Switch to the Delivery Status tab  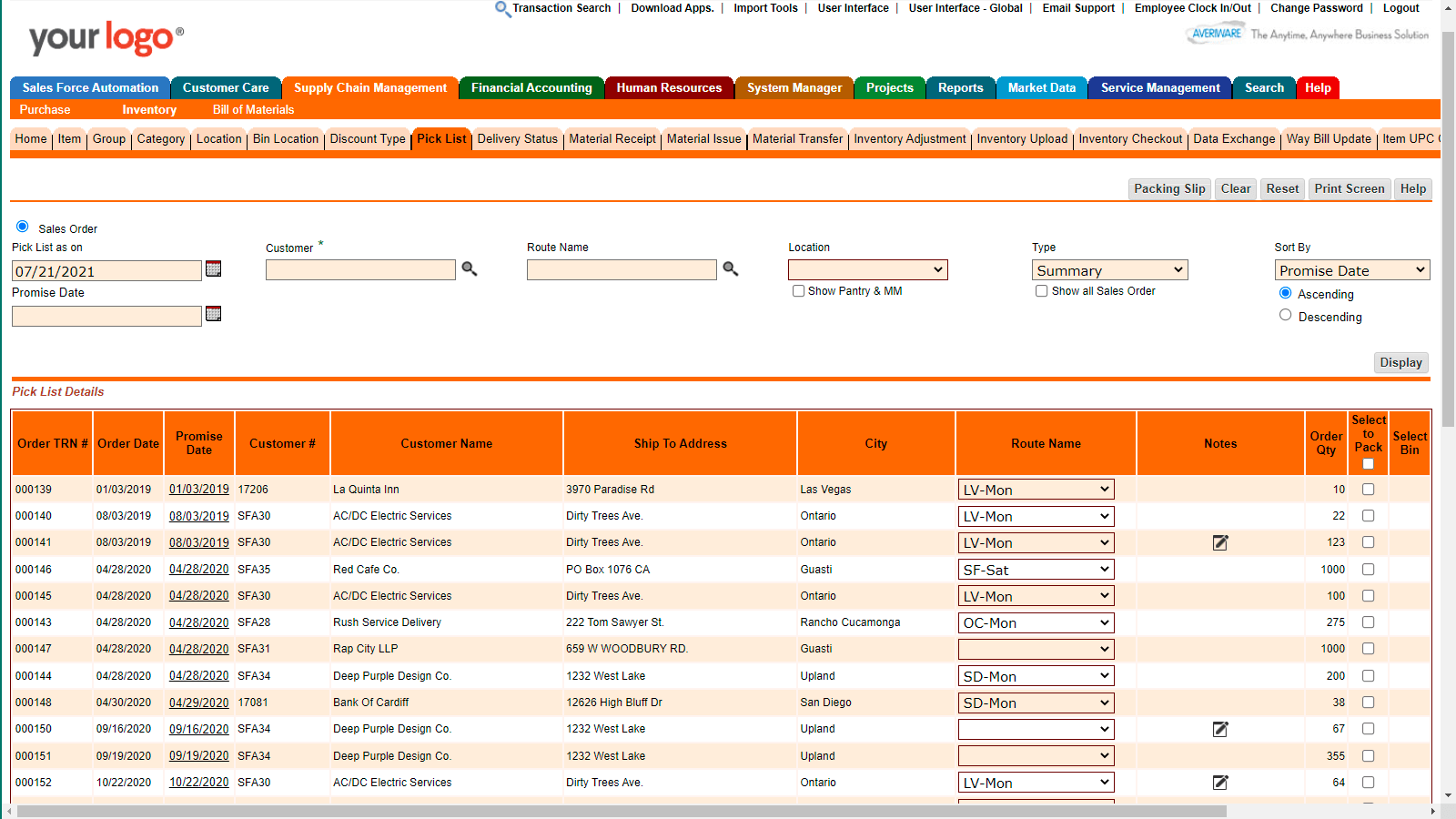(517, 139)
